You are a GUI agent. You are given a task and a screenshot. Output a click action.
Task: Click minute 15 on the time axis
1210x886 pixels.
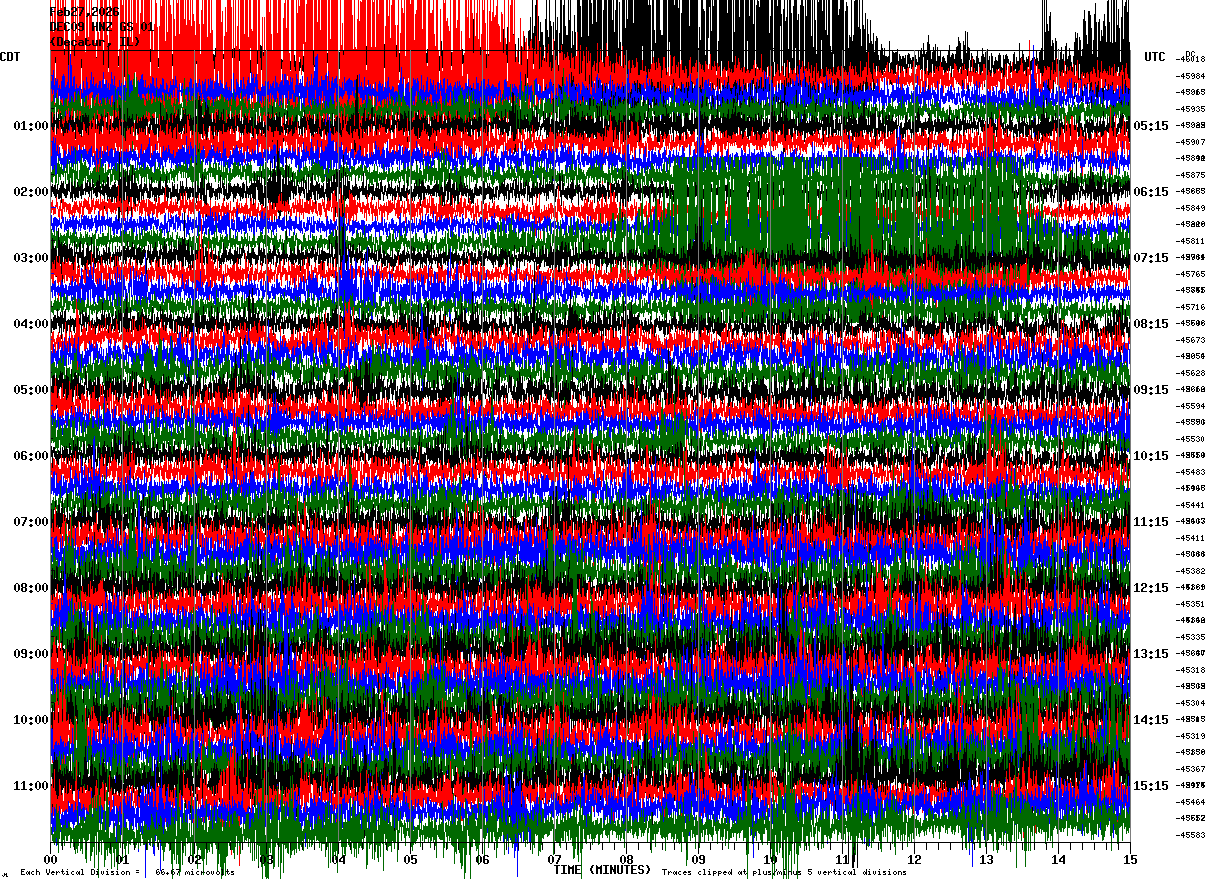click(1130, 859)
